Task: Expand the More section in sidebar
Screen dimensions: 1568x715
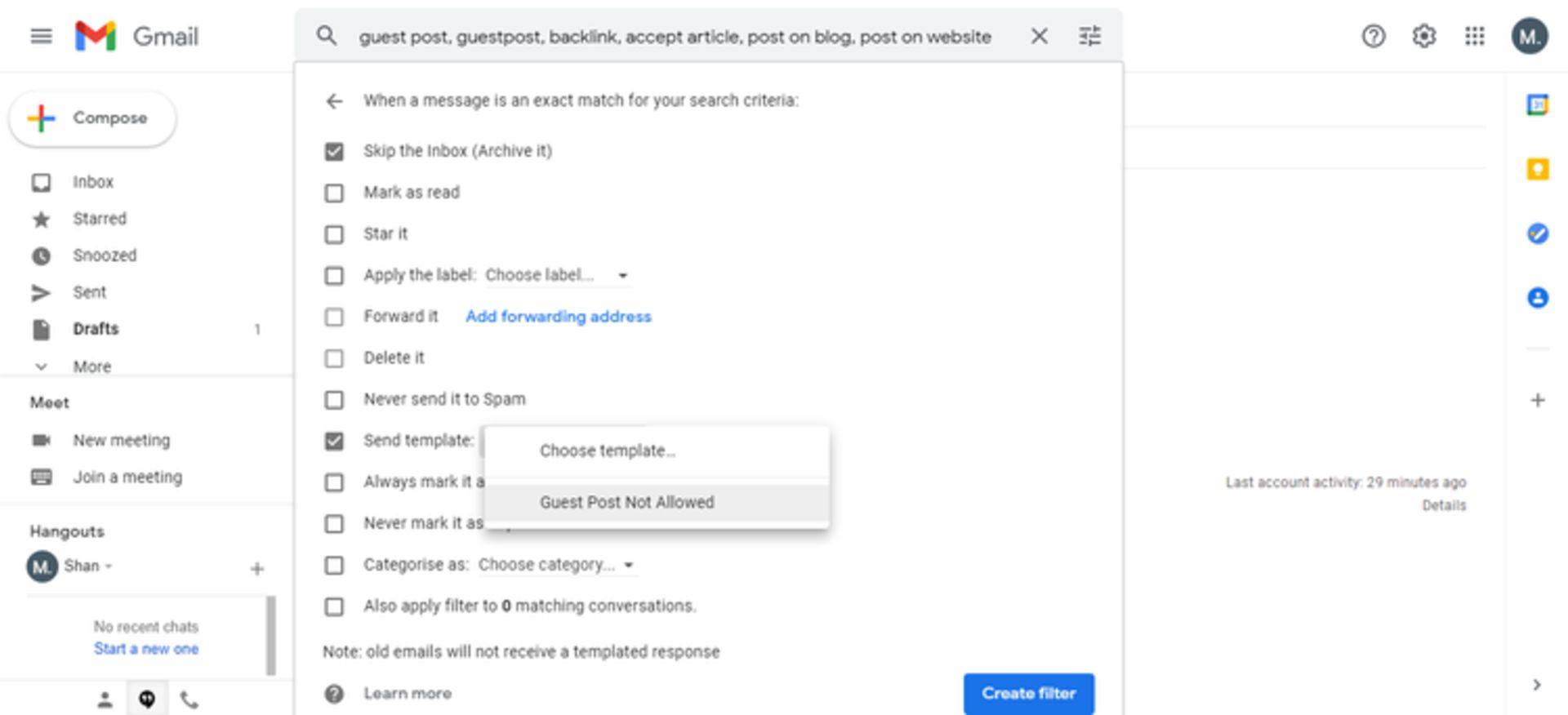Action: coord(91,366)
